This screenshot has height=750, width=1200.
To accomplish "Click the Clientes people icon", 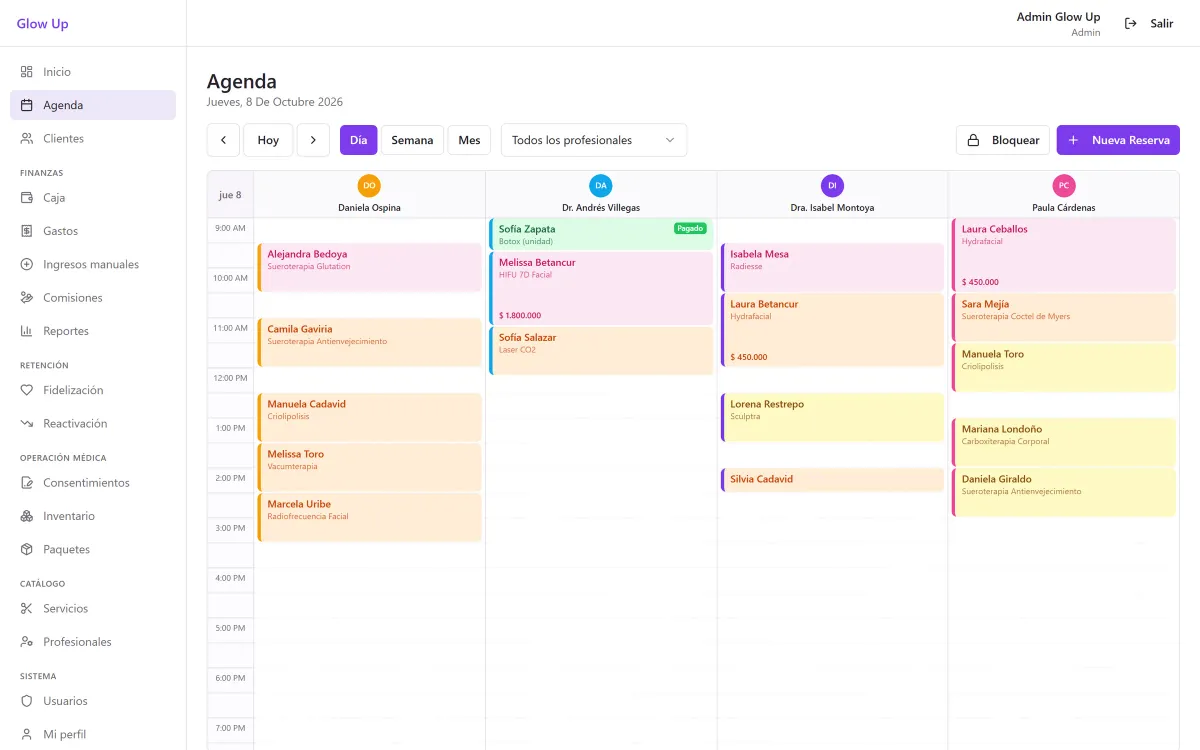I will [27, 139].
